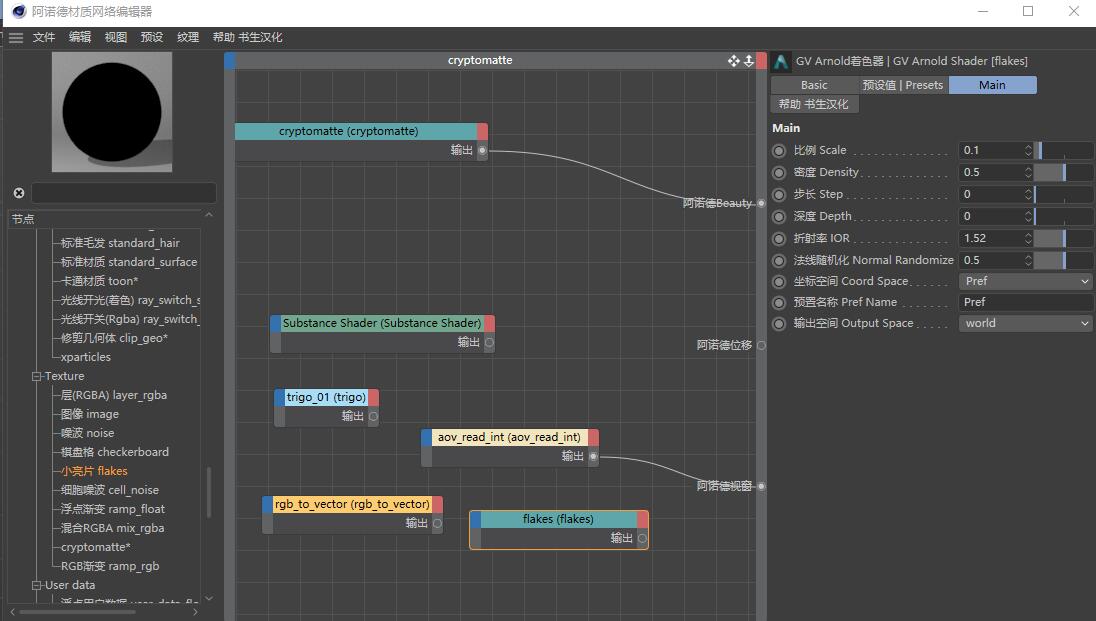The height and width of the screenshot is (621, 1096).
Task: Switch to the Basic tab
Action: [814, 85]
